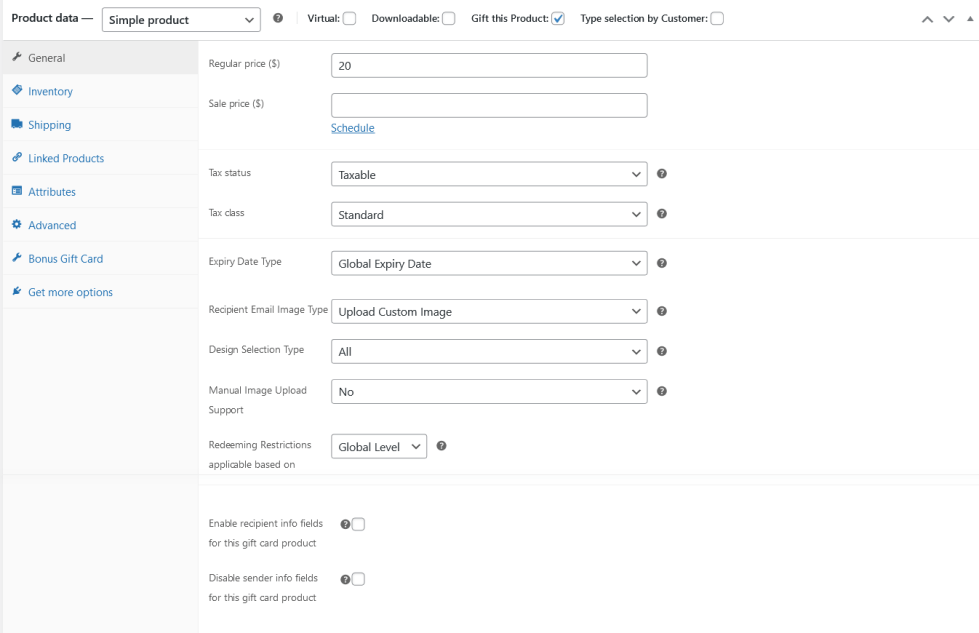Click help icon next to product type selector

coord(277,19)
